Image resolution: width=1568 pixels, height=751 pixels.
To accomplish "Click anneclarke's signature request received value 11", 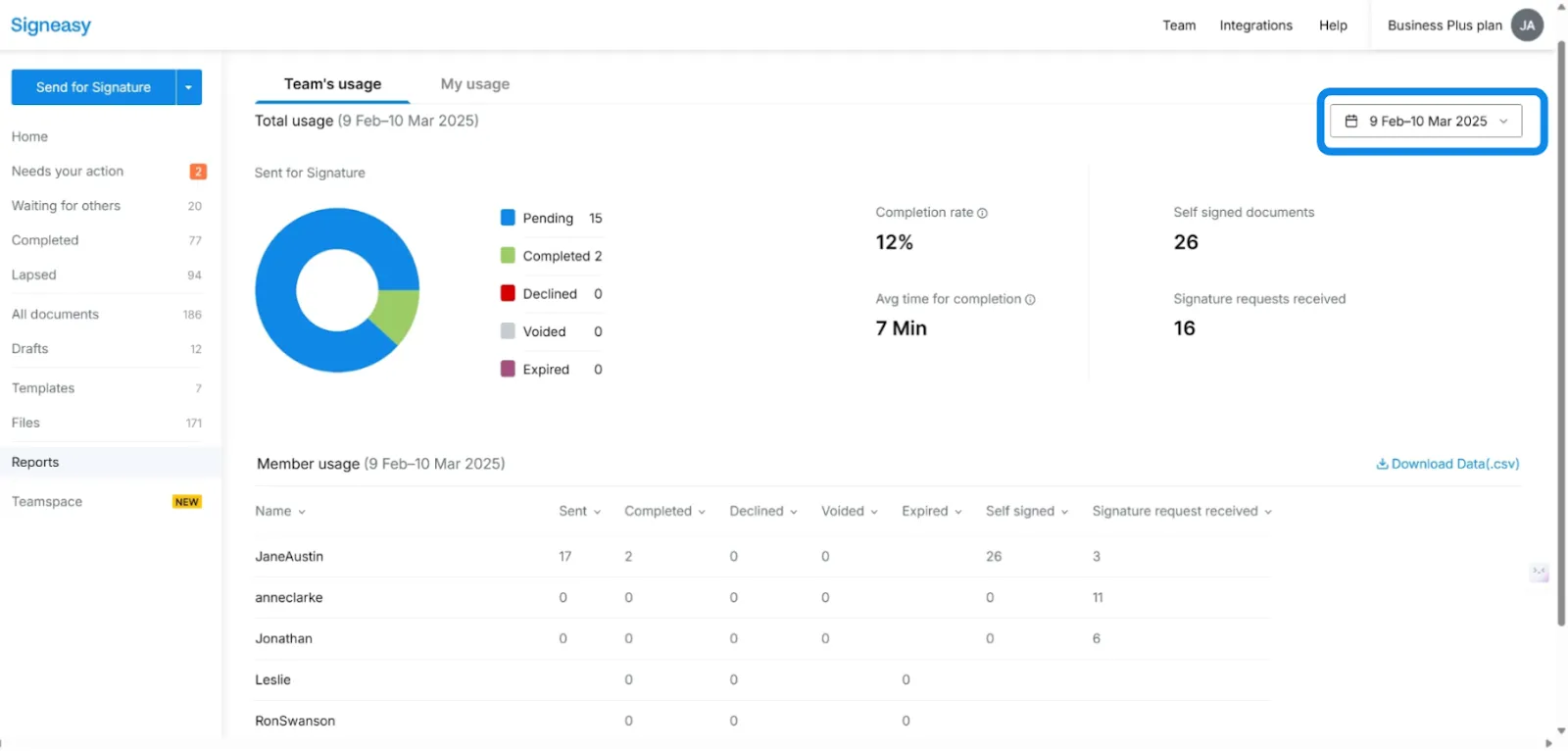I will 1098,598.
